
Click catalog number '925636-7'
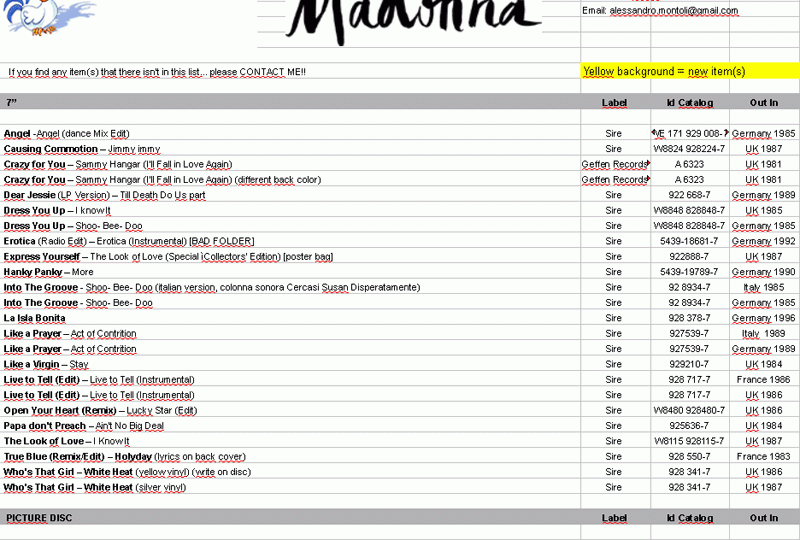click(689, 426)
